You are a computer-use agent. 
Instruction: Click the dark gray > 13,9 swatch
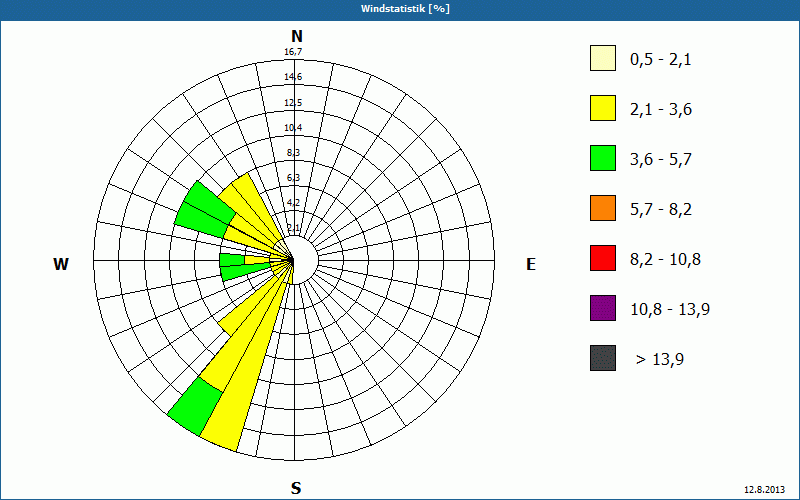click(x=603, y=358)
